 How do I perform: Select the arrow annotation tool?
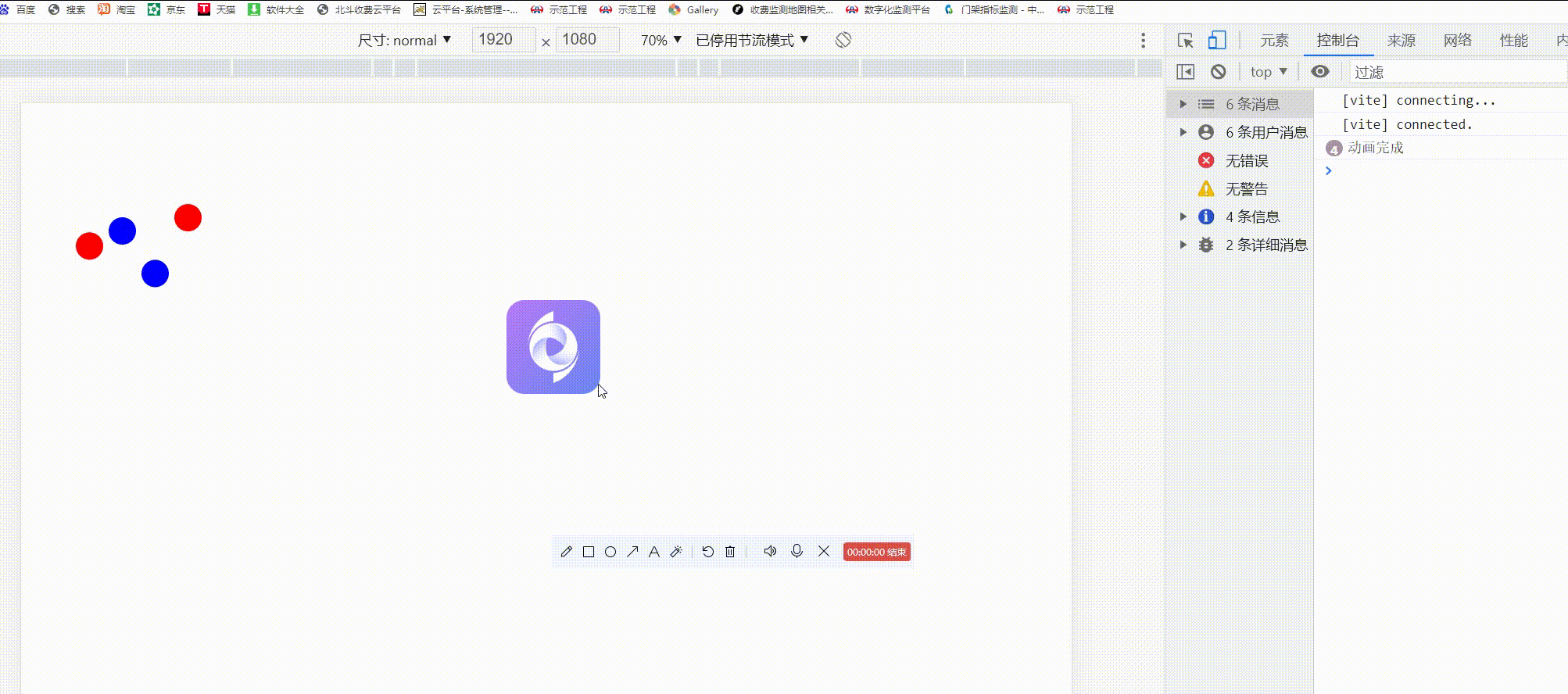point(632,552)
